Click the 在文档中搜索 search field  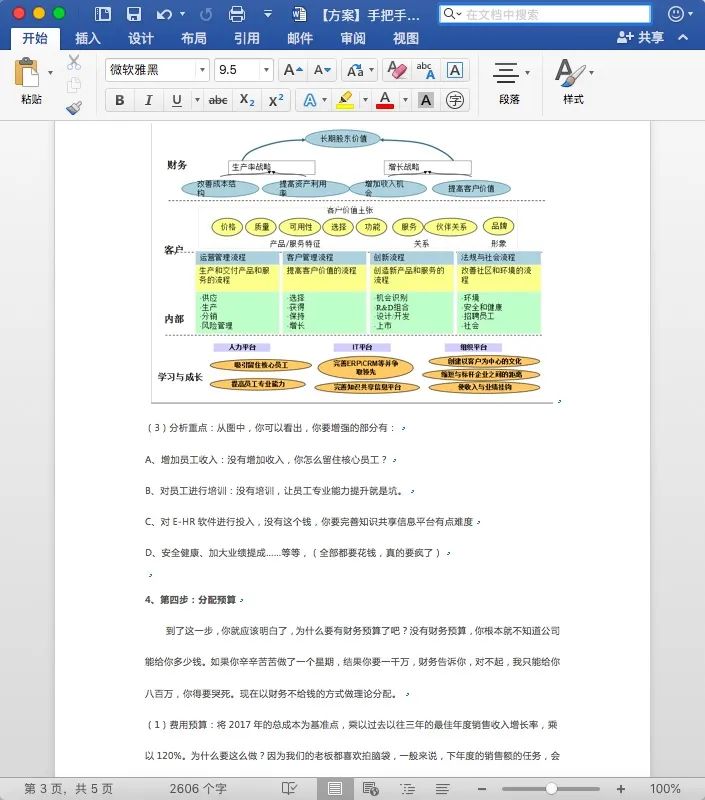[x=545, y=14]
